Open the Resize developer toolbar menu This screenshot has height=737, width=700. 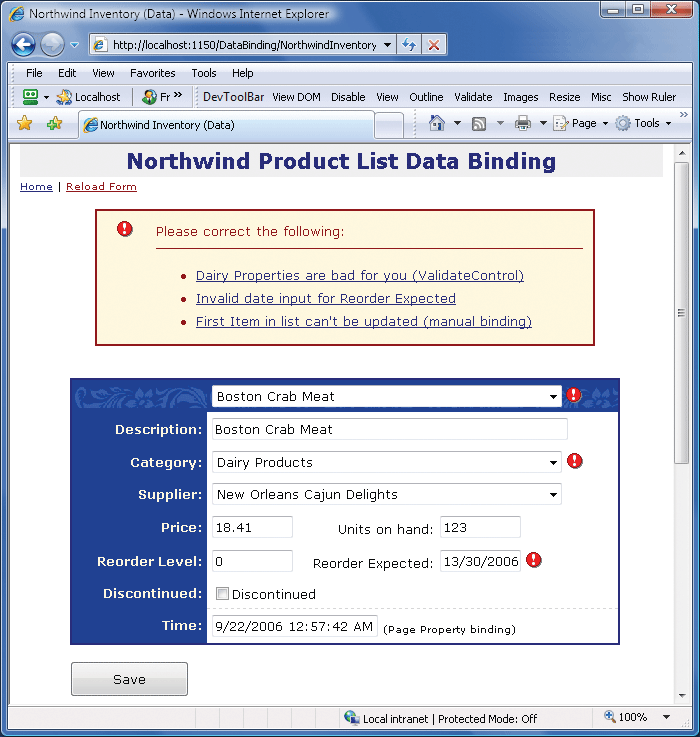coord(565,97)
